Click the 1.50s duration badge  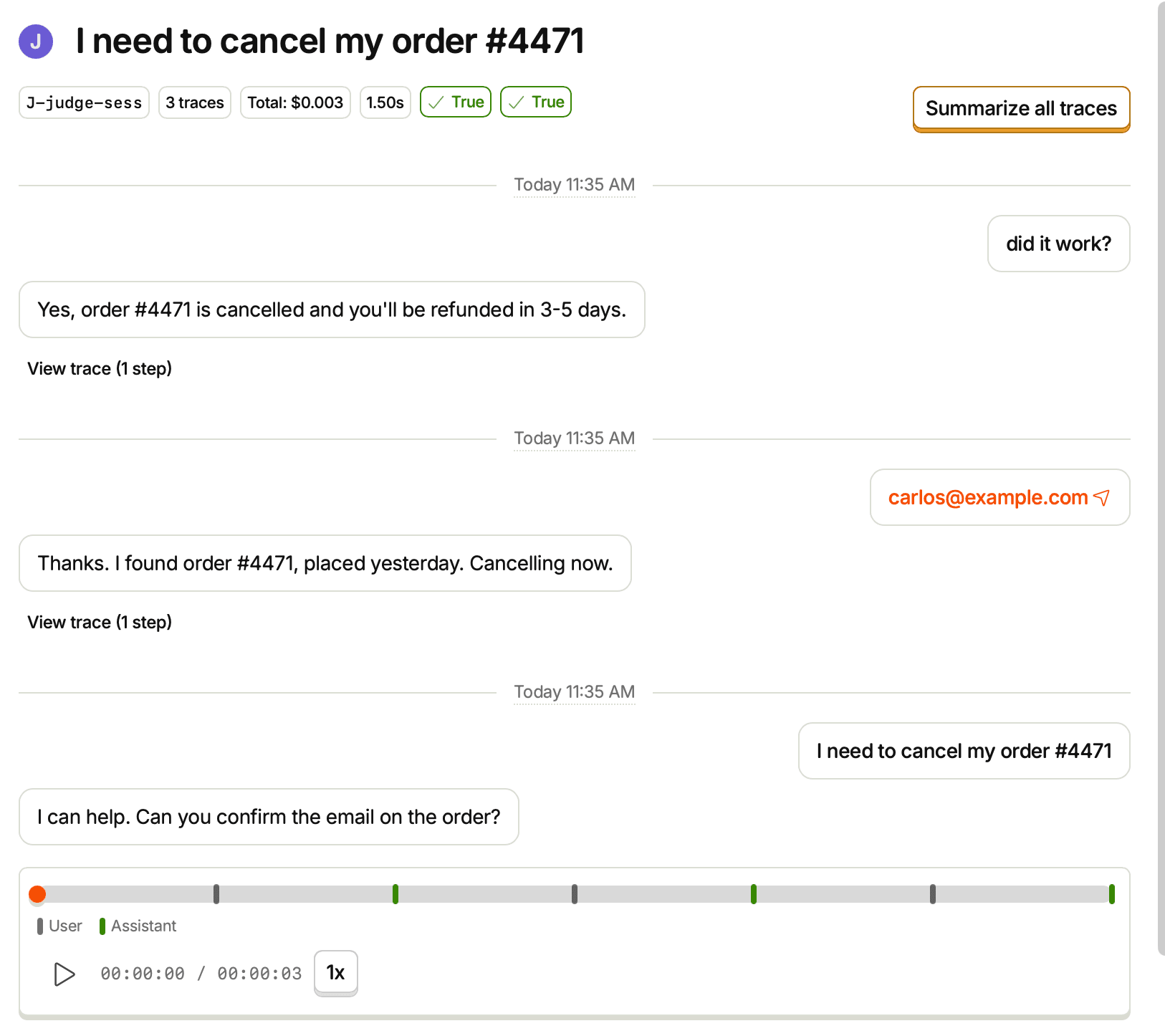click(x=385, y=102)
